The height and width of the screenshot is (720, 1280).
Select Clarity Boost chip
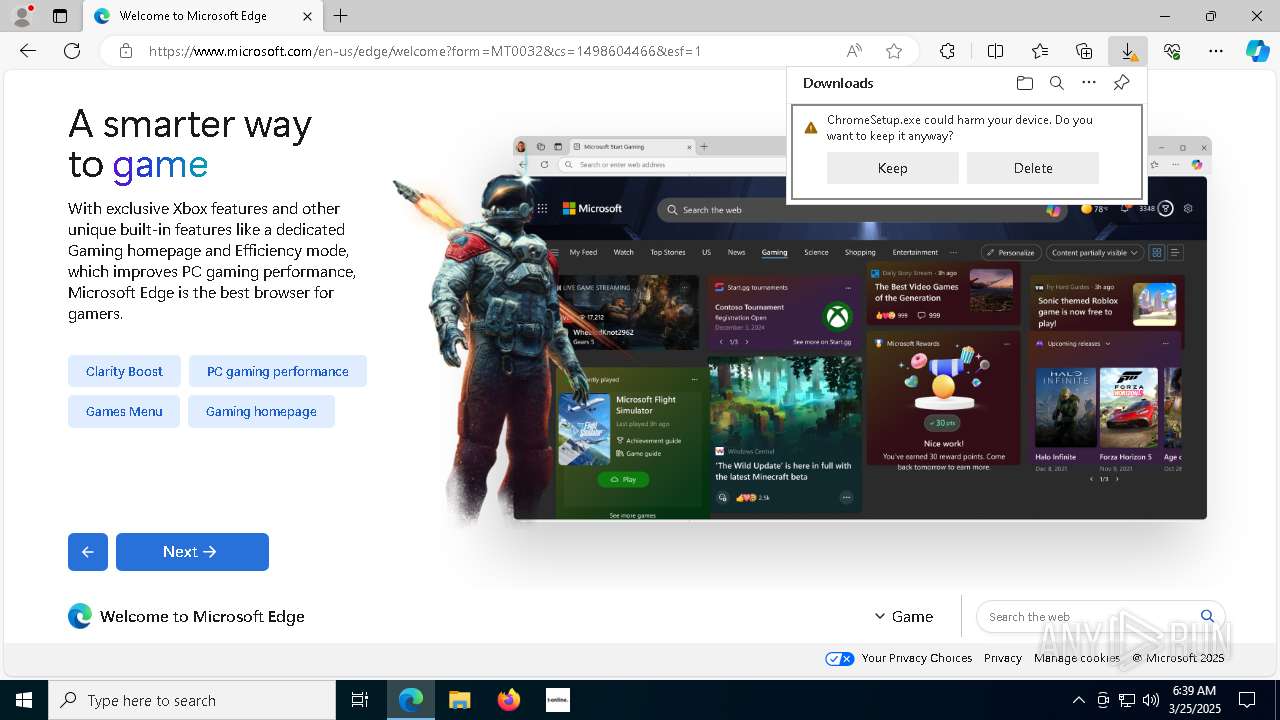[124, 371]
